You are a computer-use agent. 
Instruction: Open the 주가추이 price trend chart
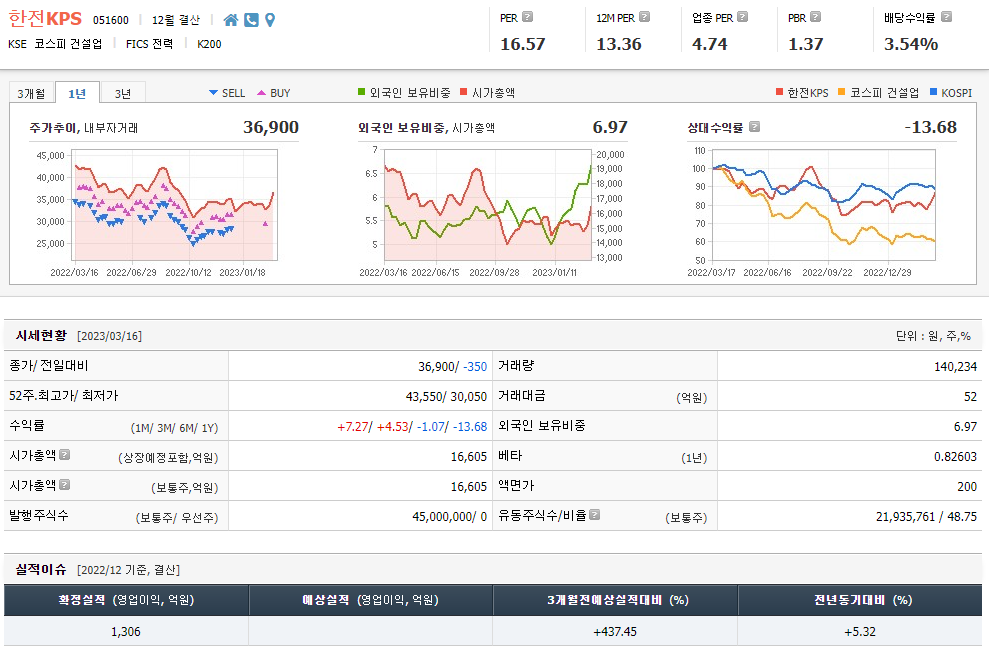coord(175,205)
